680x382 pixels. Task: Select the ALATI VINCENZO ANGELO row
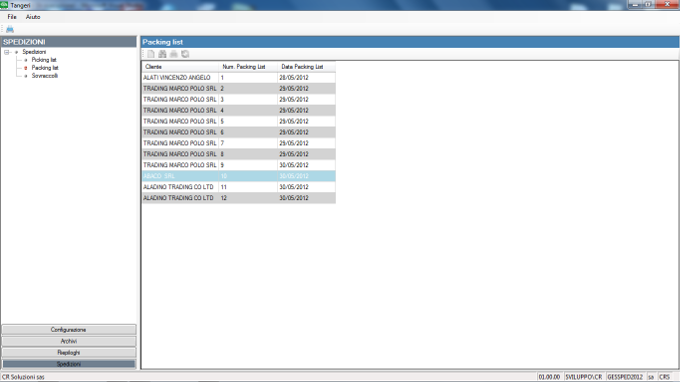point(239,78)
